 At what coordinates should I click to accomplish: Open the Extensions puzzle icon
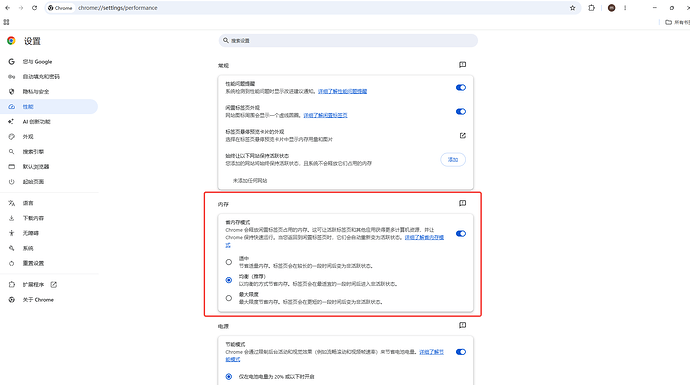pos(591,8)
